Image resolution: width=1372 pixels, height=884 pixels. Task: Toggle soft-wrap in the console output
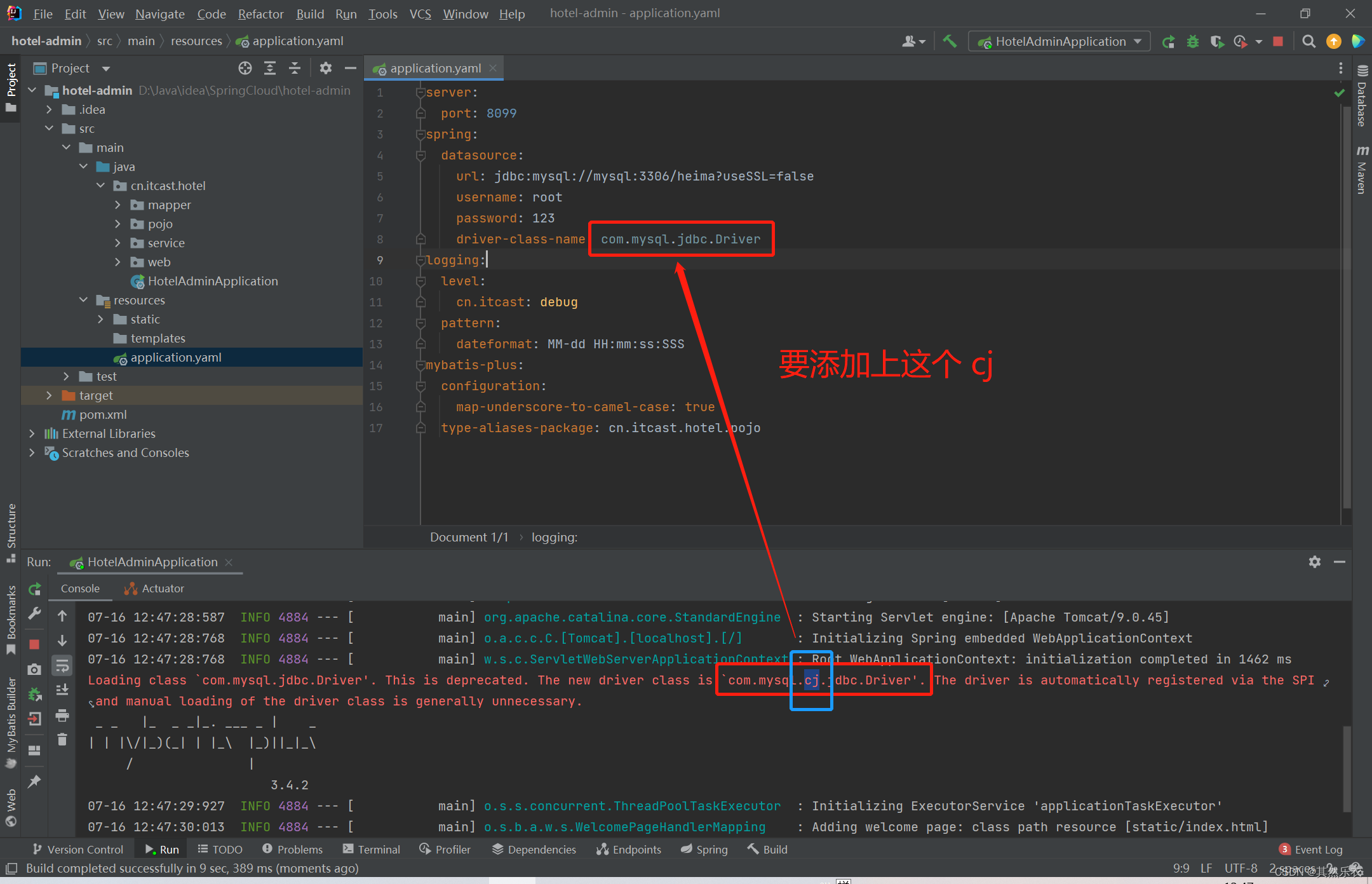[62, 666]
